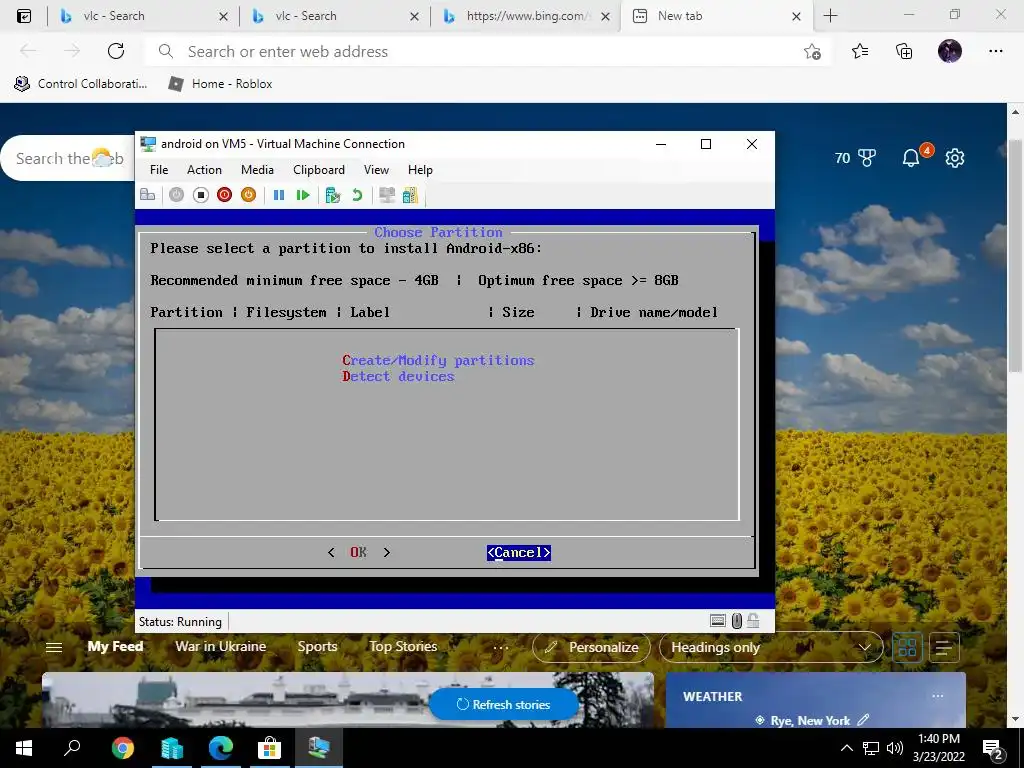Open the notifications bell

[x=912, y=157]
